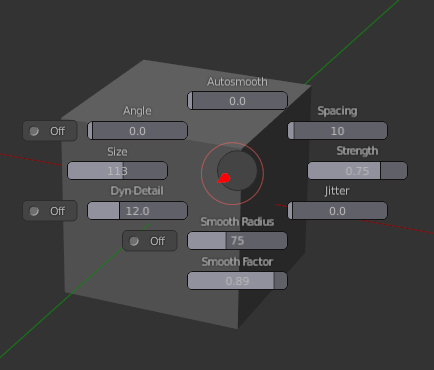Click the pie menu center circle
This screenshot has height=370, width=434.
point(237,171)
